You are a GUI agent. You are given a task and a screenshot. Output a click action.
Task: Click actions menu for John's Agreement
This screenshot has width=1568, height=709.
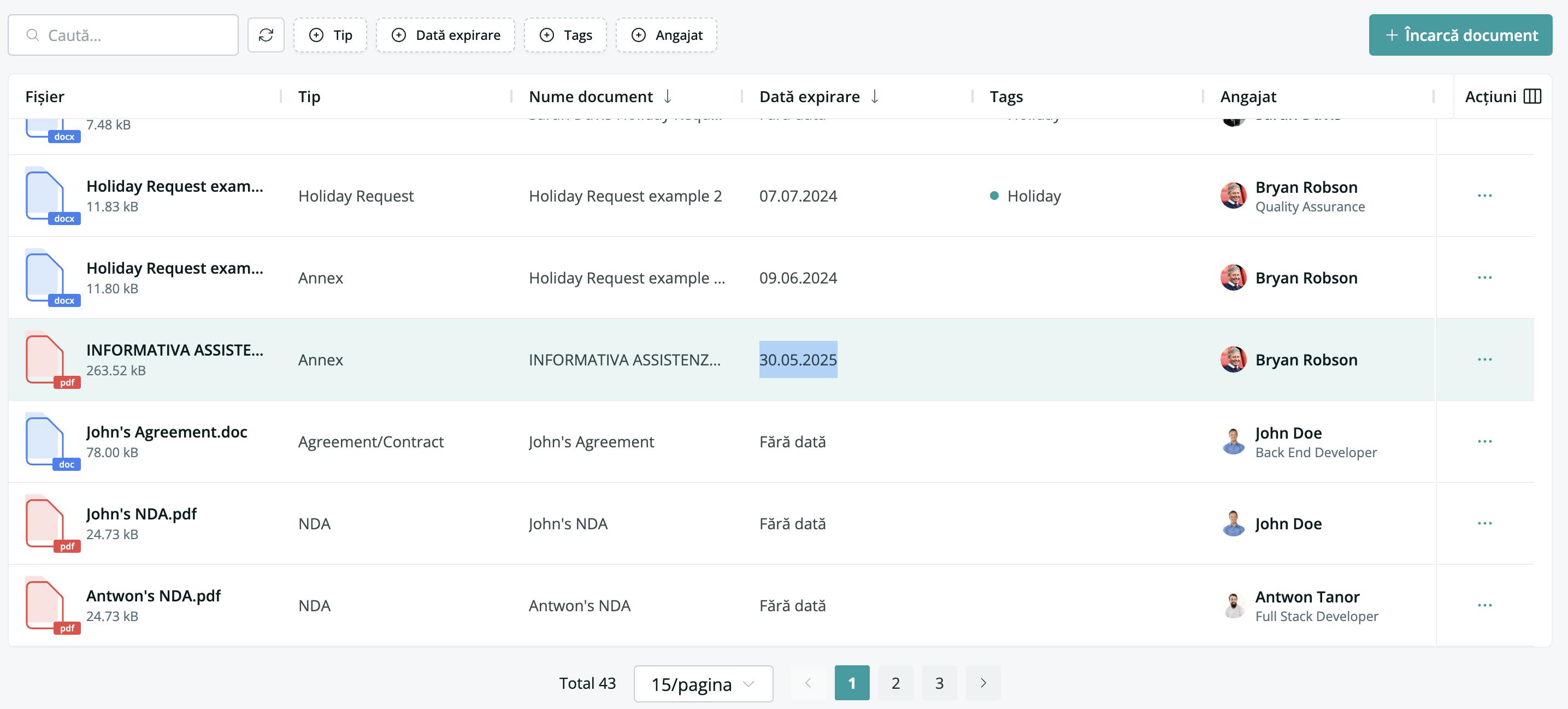pyautogui.click(x=1485, y=440)
